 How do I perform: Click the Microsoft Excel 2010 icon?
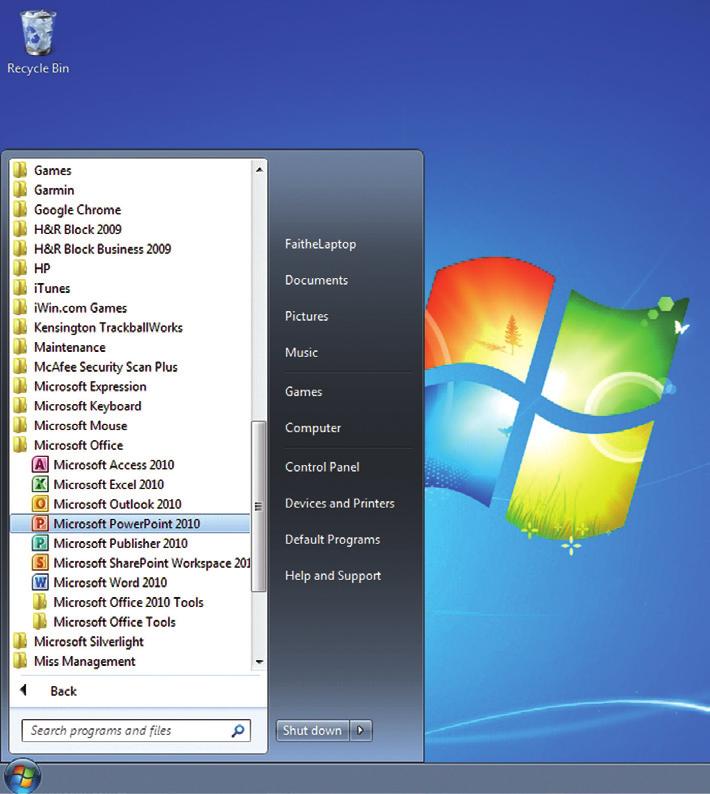tap(40, 484)
